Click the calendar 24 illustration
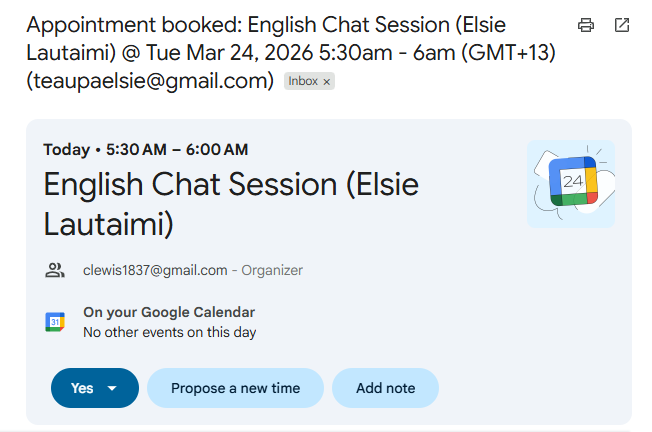 click(571, 183)
